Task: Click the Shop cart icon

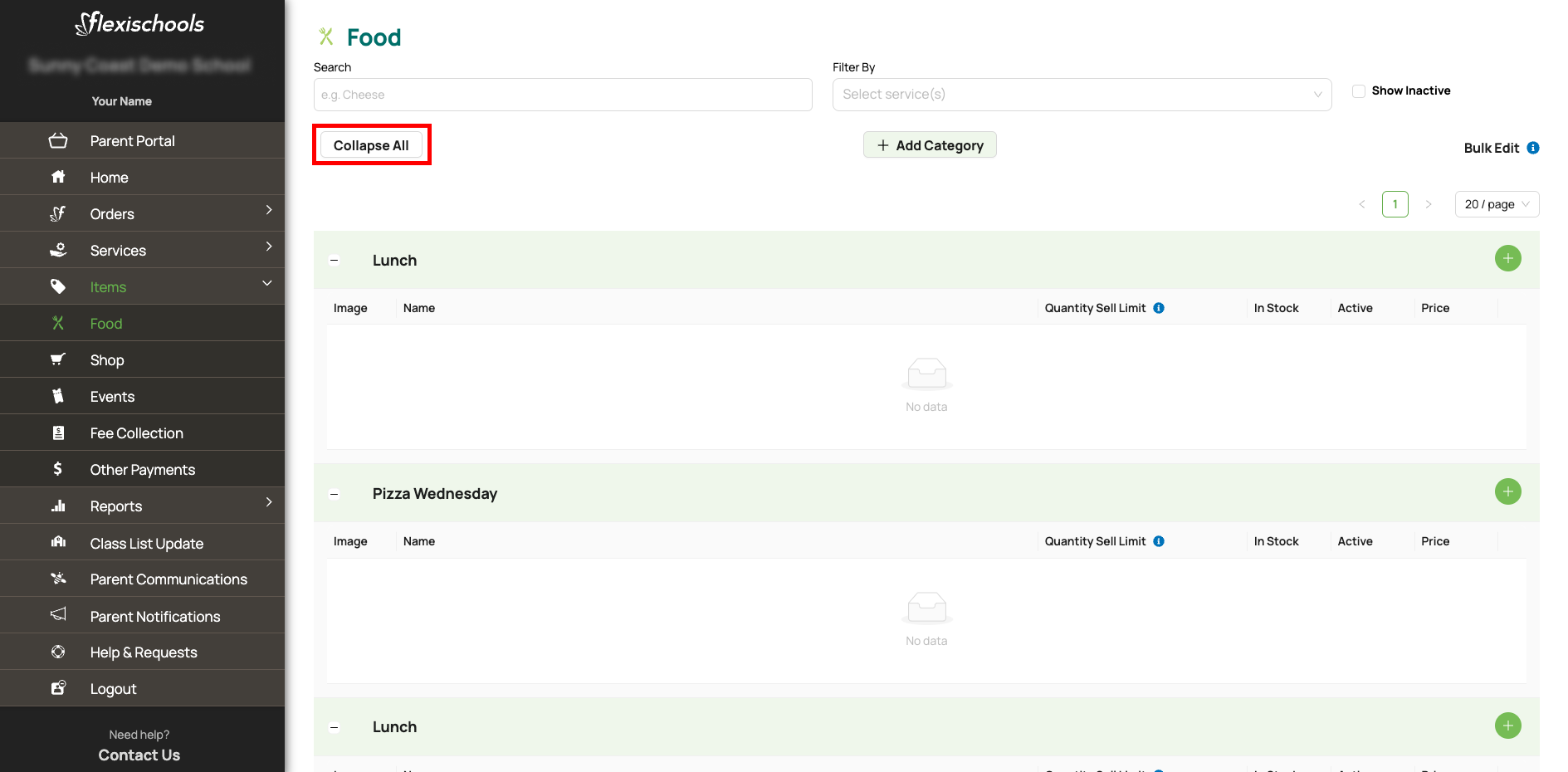Action: point(58,360)
